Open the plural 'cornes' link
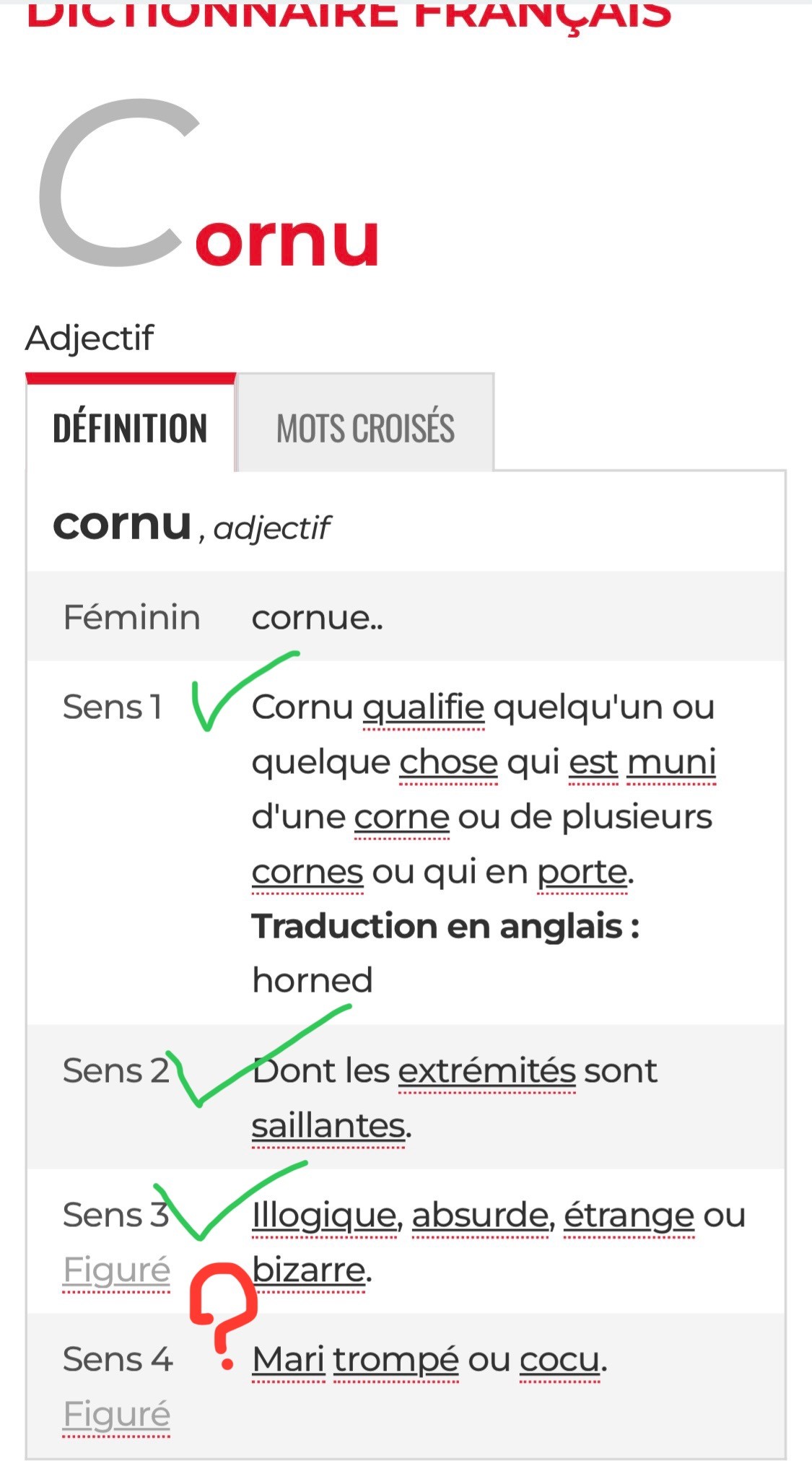This screenshot has width=812, height=1466. pyautogui.click(x=307, y=872)
